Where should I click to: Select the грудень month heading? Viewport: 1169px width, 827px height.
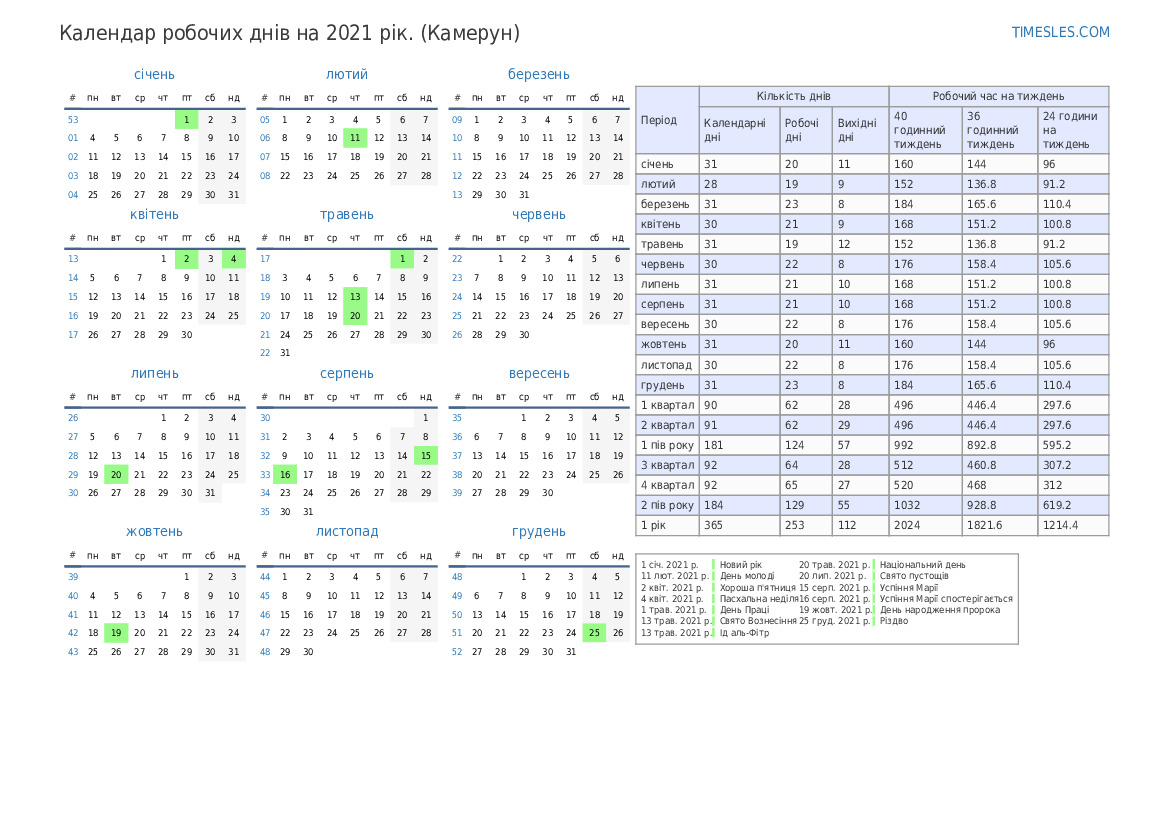click(538, 531)
